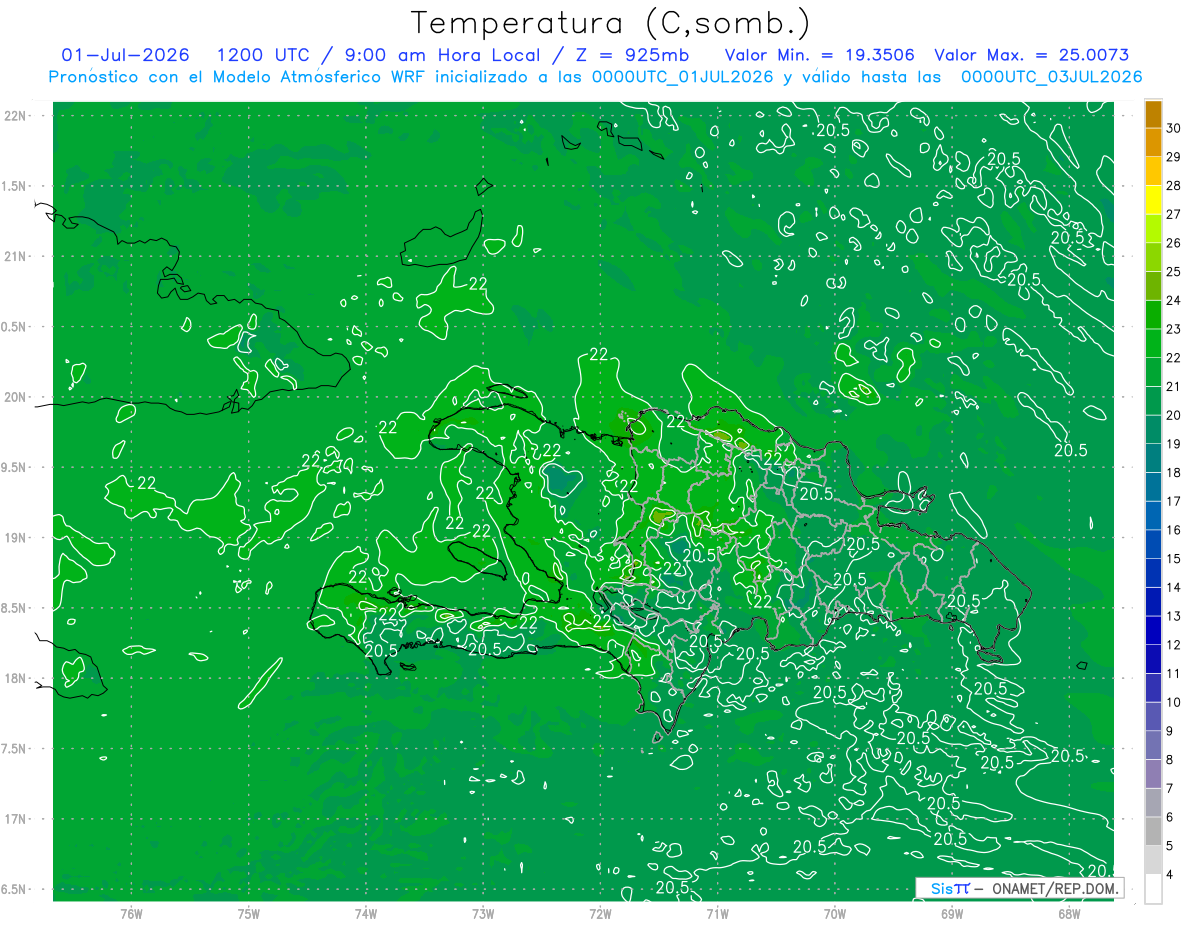Click the "19N" latitude axis label
Screen dimensions: 1200x927
pyautogui.click(x=17, y=538)
